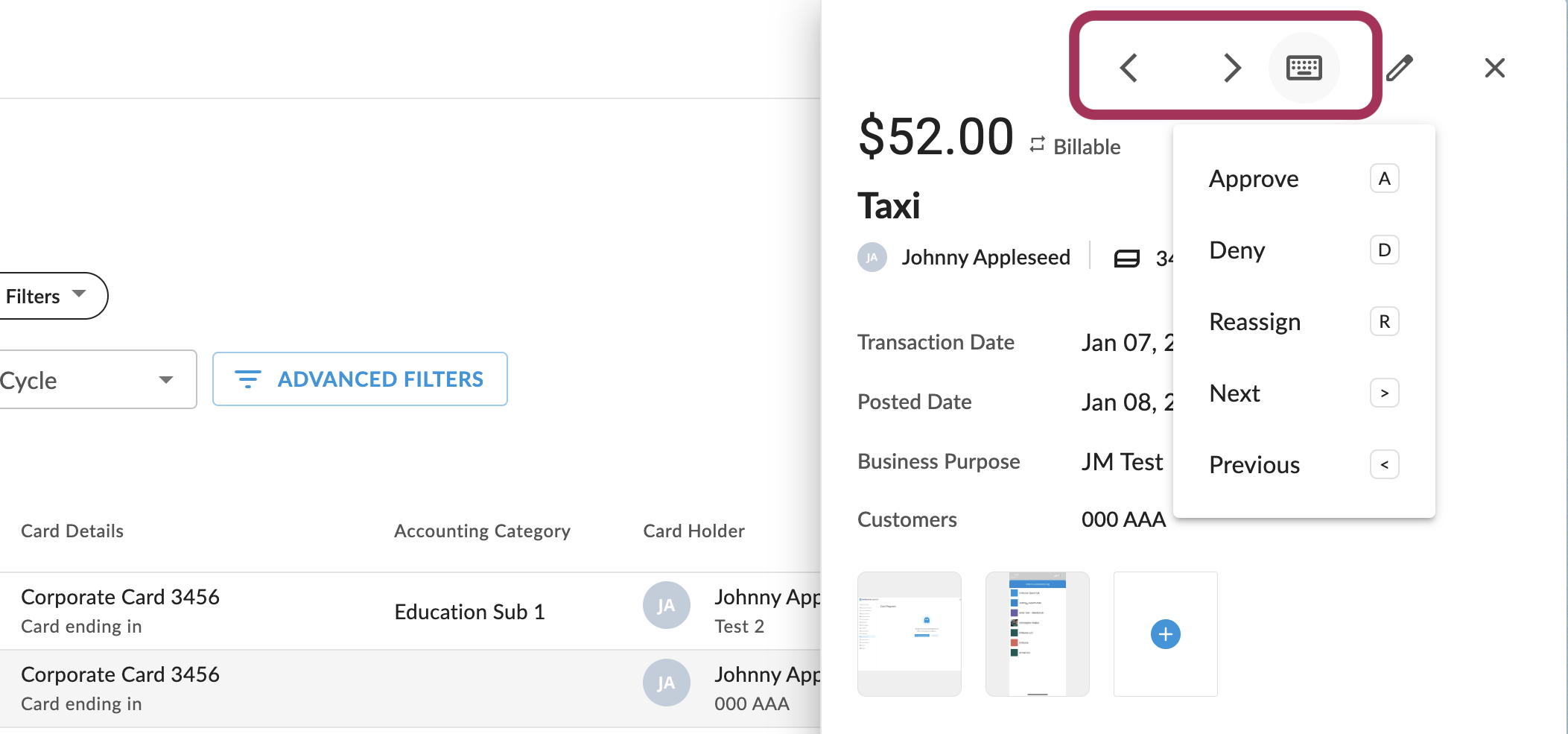Select Approve from the shortcuts menu
Image resolution: width=1568 pixels, height=734 pixels.
click(1304, 179)
